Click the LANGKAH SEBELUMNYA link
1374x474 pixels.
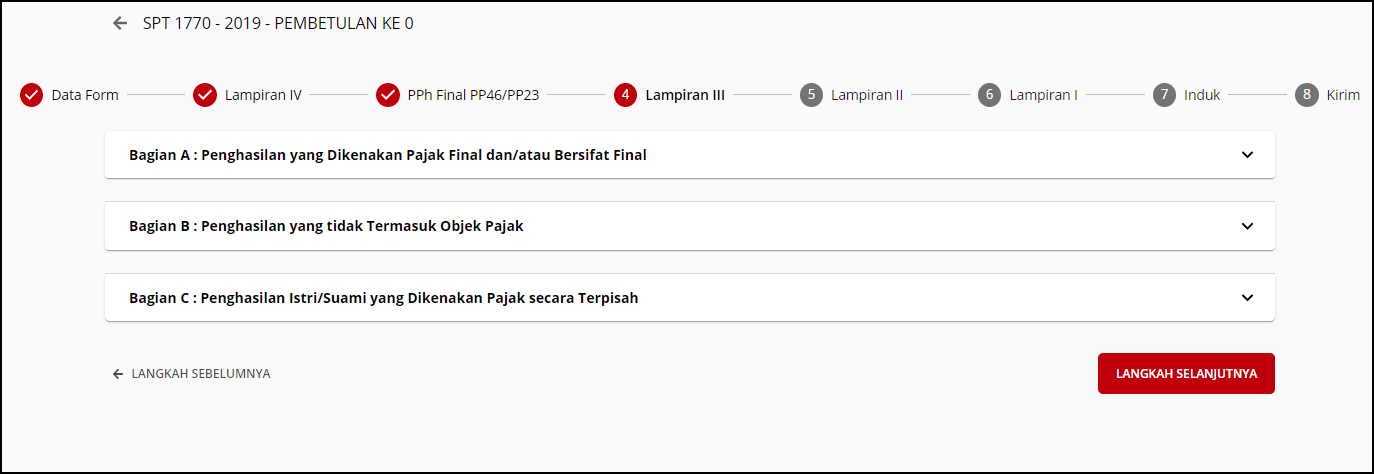(192, 374)
